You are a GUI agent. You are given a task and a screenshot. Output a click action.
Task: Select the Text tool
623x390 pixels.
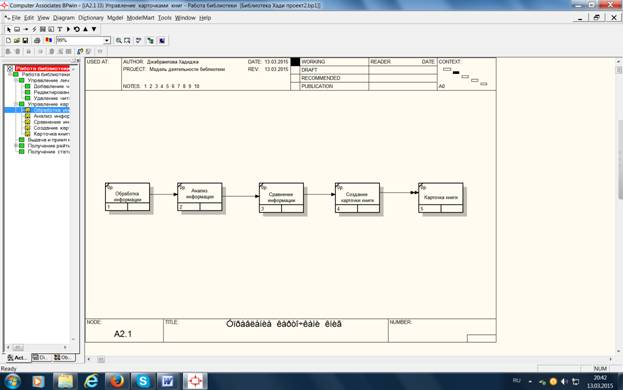point(60,29)
